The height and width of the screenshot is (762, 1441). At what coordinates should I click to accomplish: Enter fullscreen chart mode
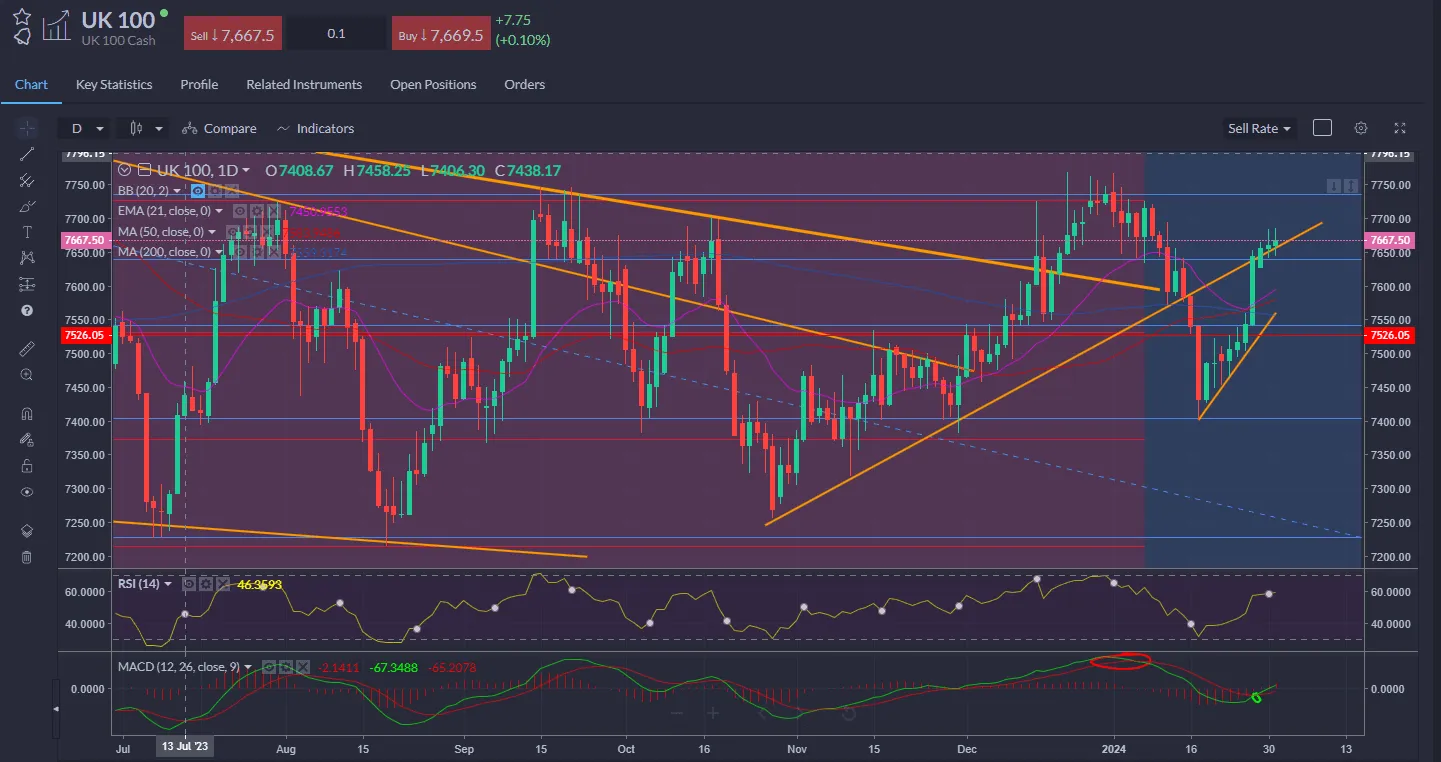point(1400,128)
